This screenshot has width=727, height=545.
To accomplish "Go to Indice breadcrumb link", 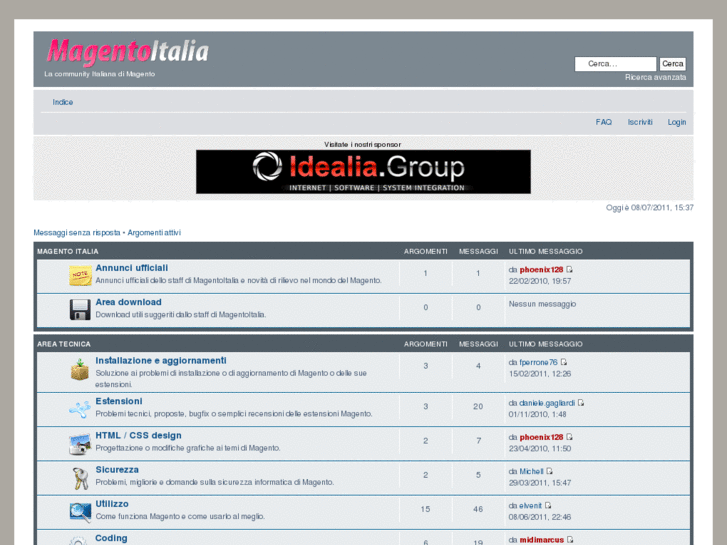I will tap(63, 102).
